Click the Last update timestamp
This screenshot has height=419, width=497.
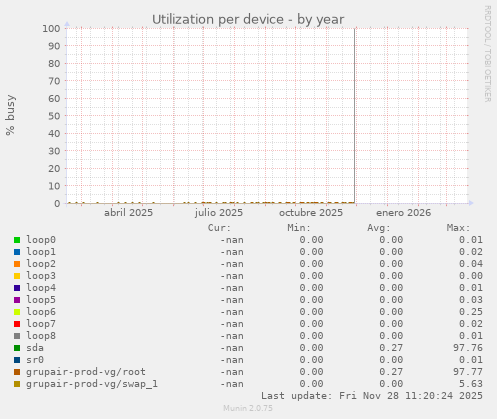pos(372,396)
